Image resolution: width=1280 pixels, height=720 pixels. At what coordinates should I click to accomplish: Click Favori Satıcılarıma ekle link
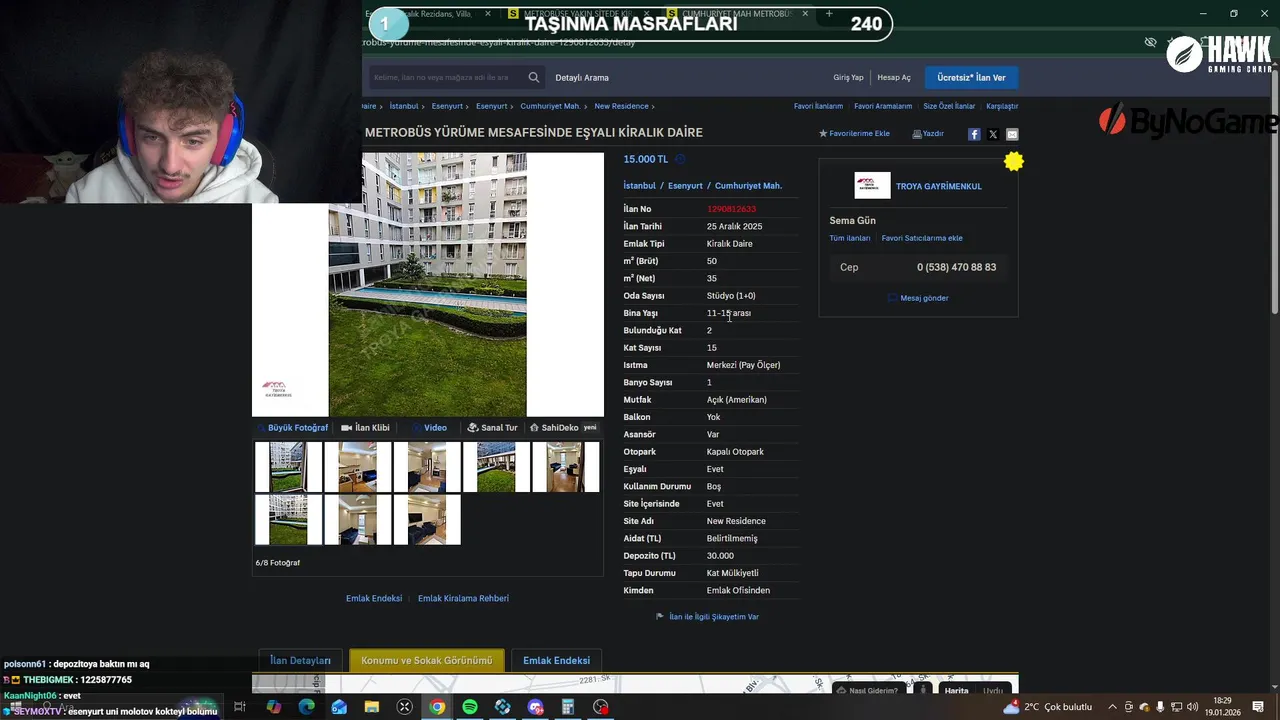(x=922, y=238)
